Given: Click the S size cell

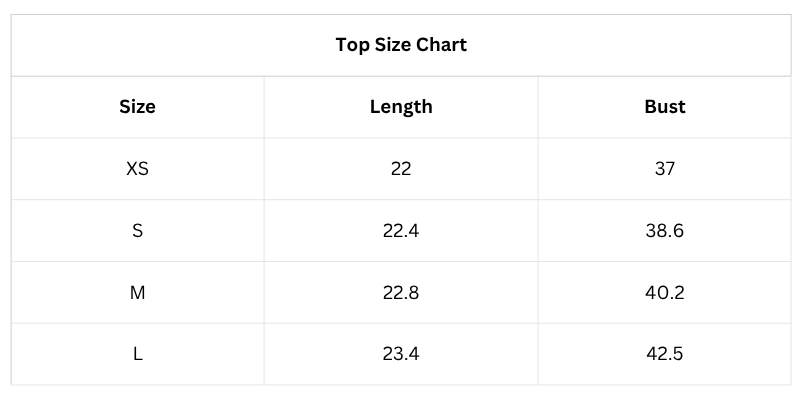Looking at the screenshot, I should tap(138, 231).
